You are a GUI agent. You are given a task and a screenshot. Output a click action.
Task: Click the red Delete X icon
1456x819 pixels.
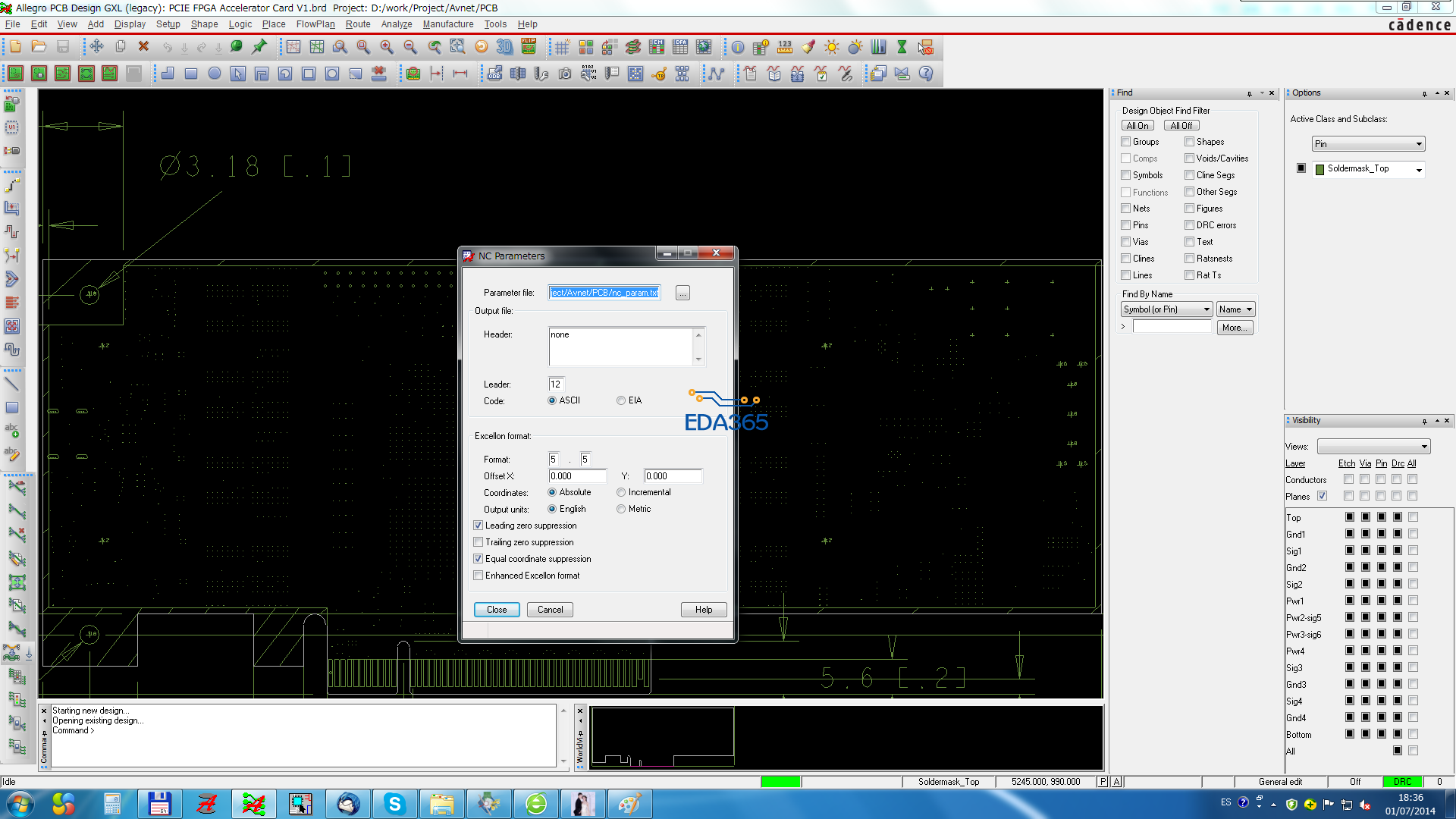point(143,47)
